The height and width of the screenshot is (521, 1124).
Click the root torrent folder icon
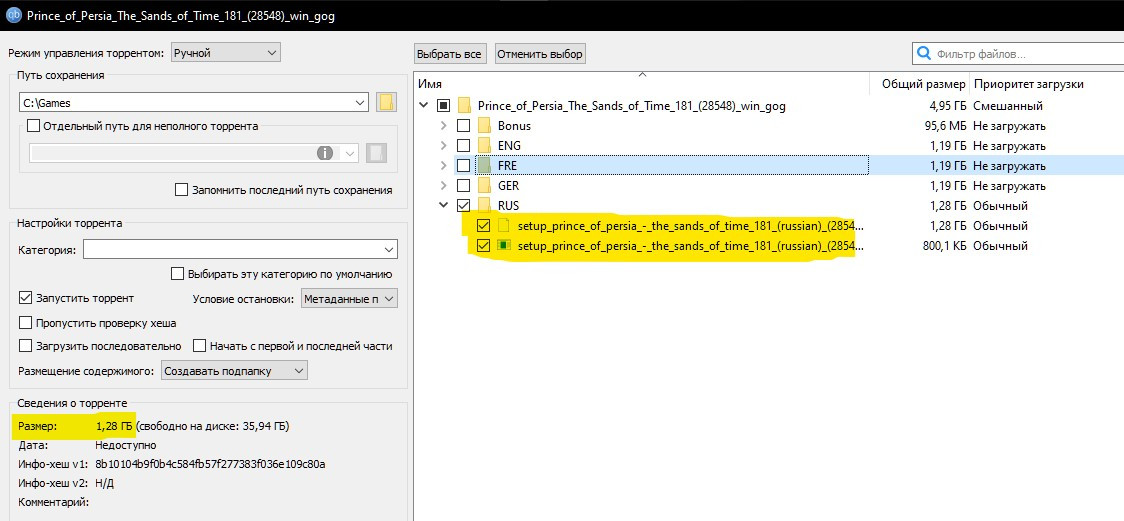[464, 106]
